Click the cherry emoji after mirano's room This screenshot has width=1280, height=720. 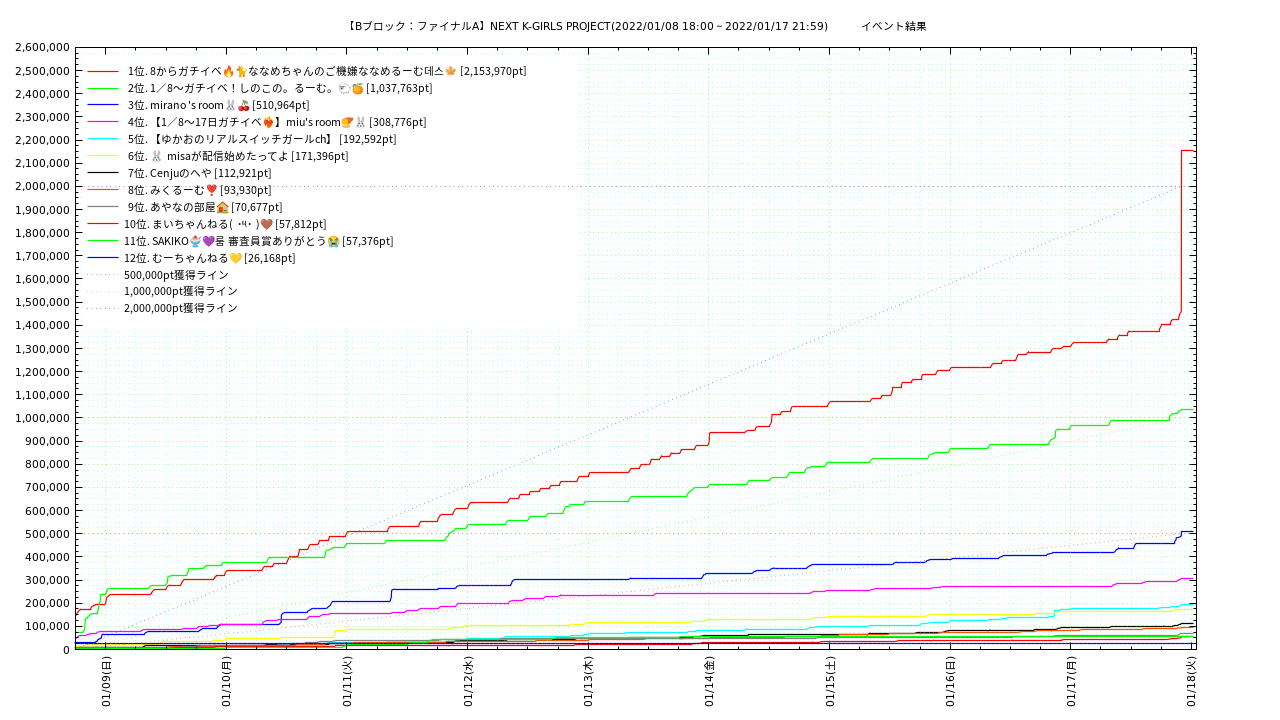[244, 105]
